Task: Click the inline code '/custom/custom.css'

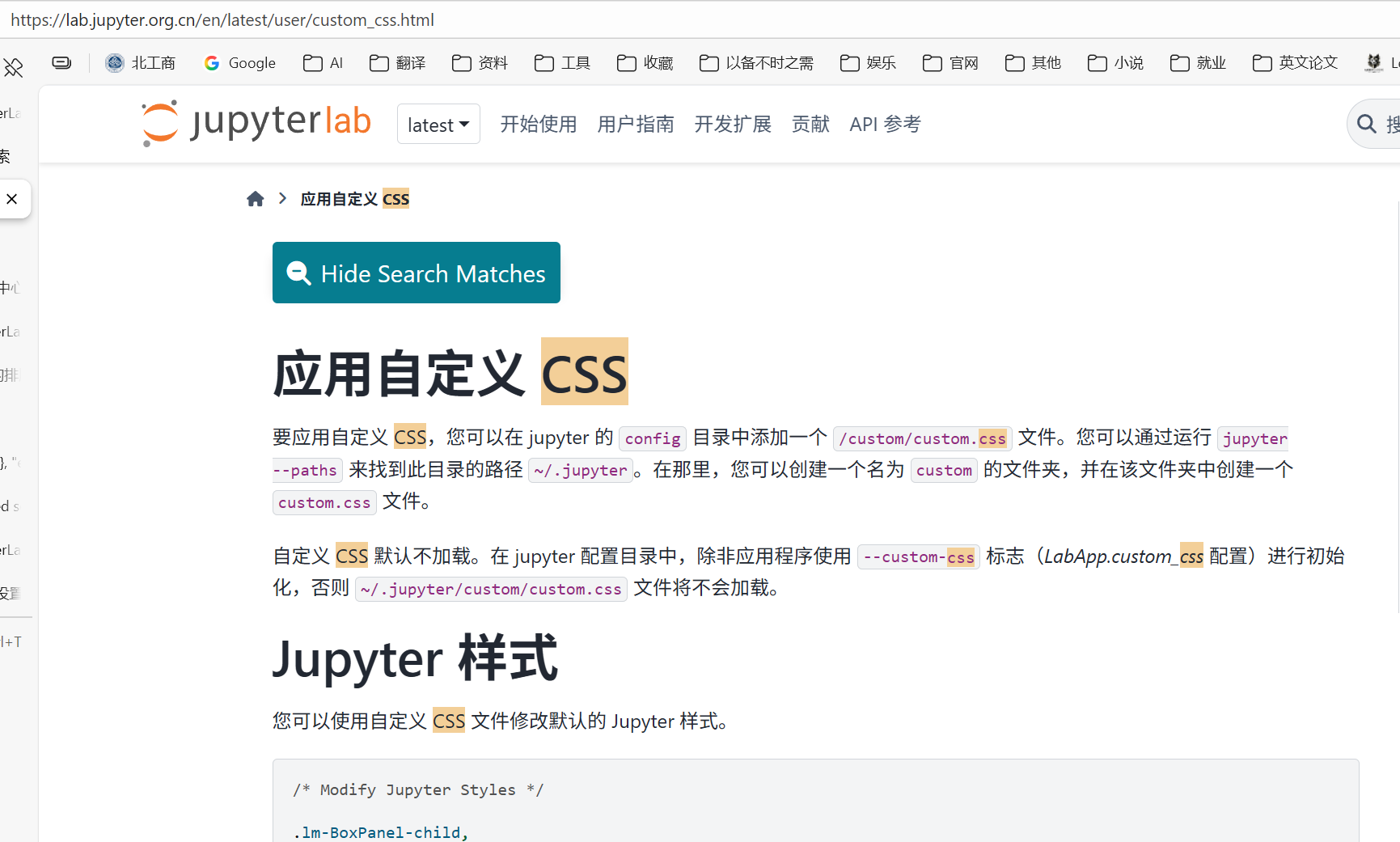Action: pyautogui.click(x=923, y=438)
